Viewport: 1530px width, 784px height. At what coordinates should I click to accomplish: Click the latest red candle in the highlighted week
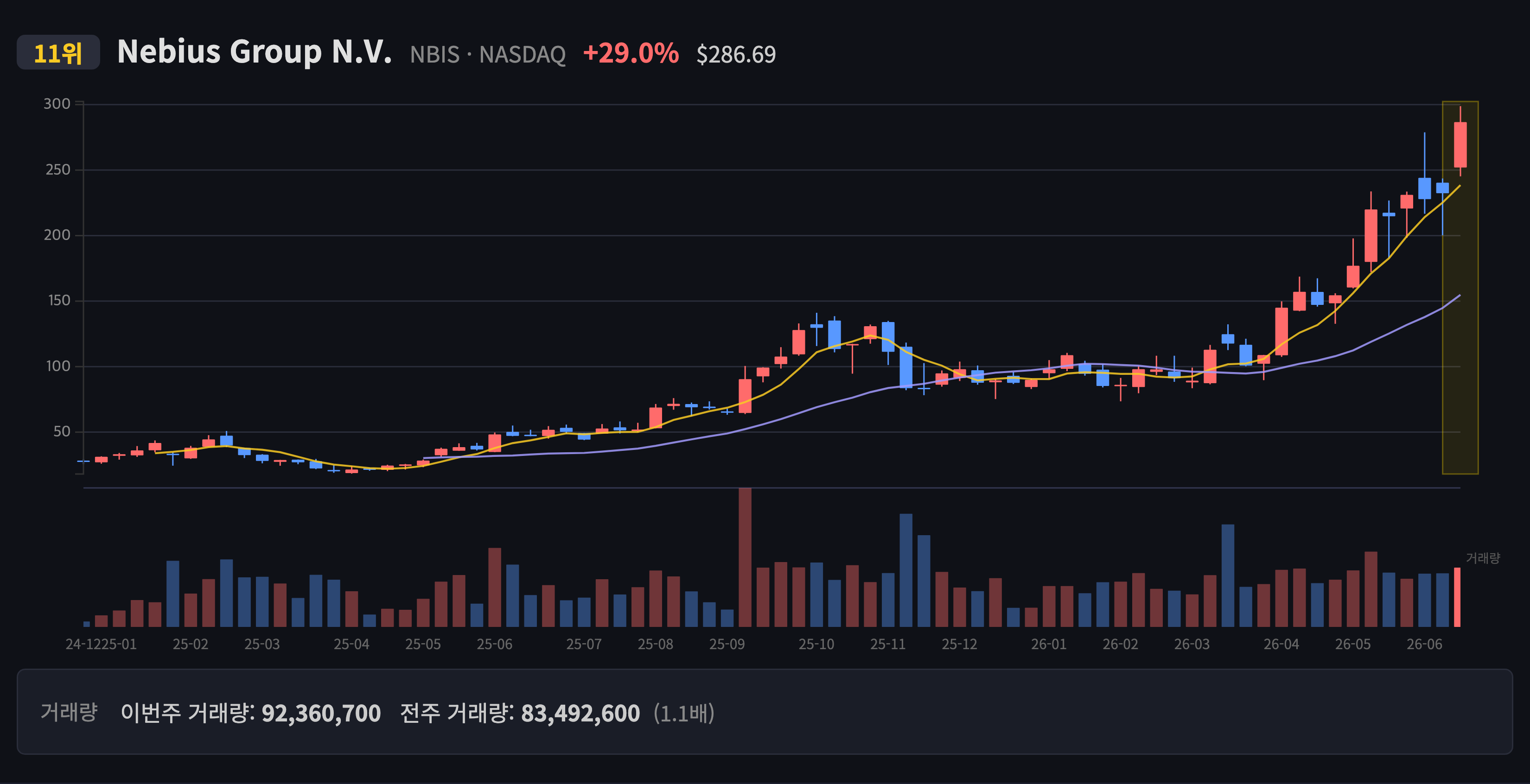click(x=1460, y=145)
